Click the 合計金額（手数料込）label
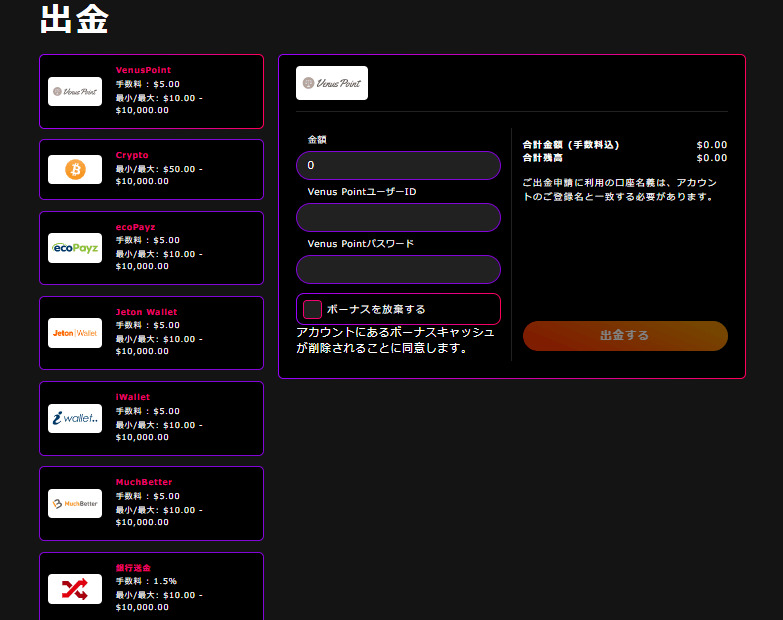The width and height of the screenshot is (783, 620). 571,145
